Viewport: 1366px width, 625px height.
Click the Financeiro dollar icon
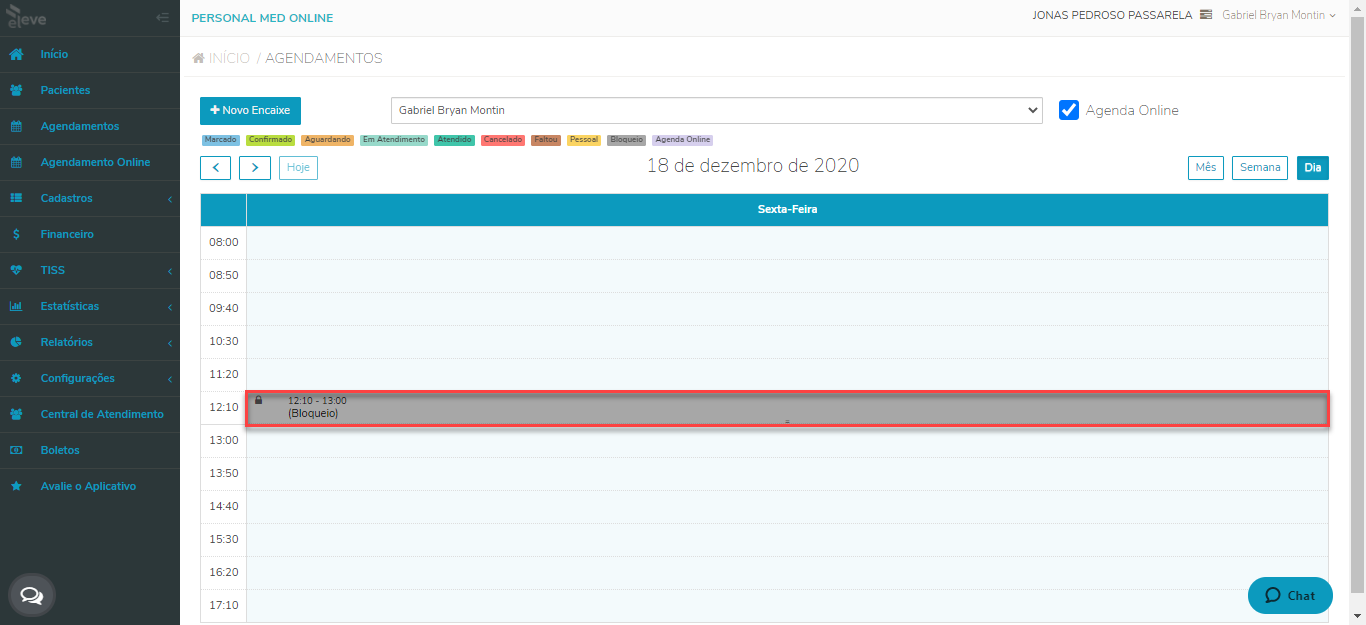(x=16, y=234)
